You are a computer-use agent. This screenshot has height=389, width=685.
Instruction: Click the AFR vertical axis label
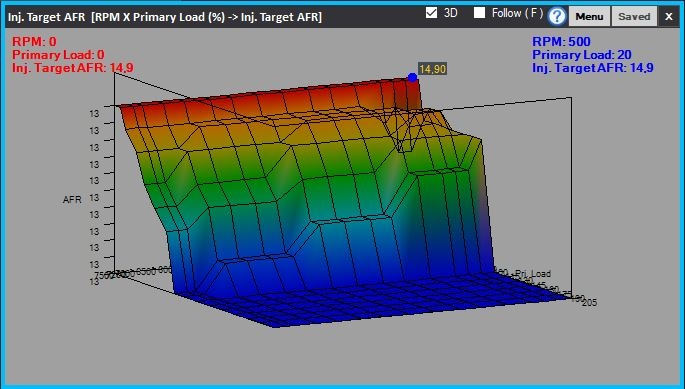click(x=72, y=200)
